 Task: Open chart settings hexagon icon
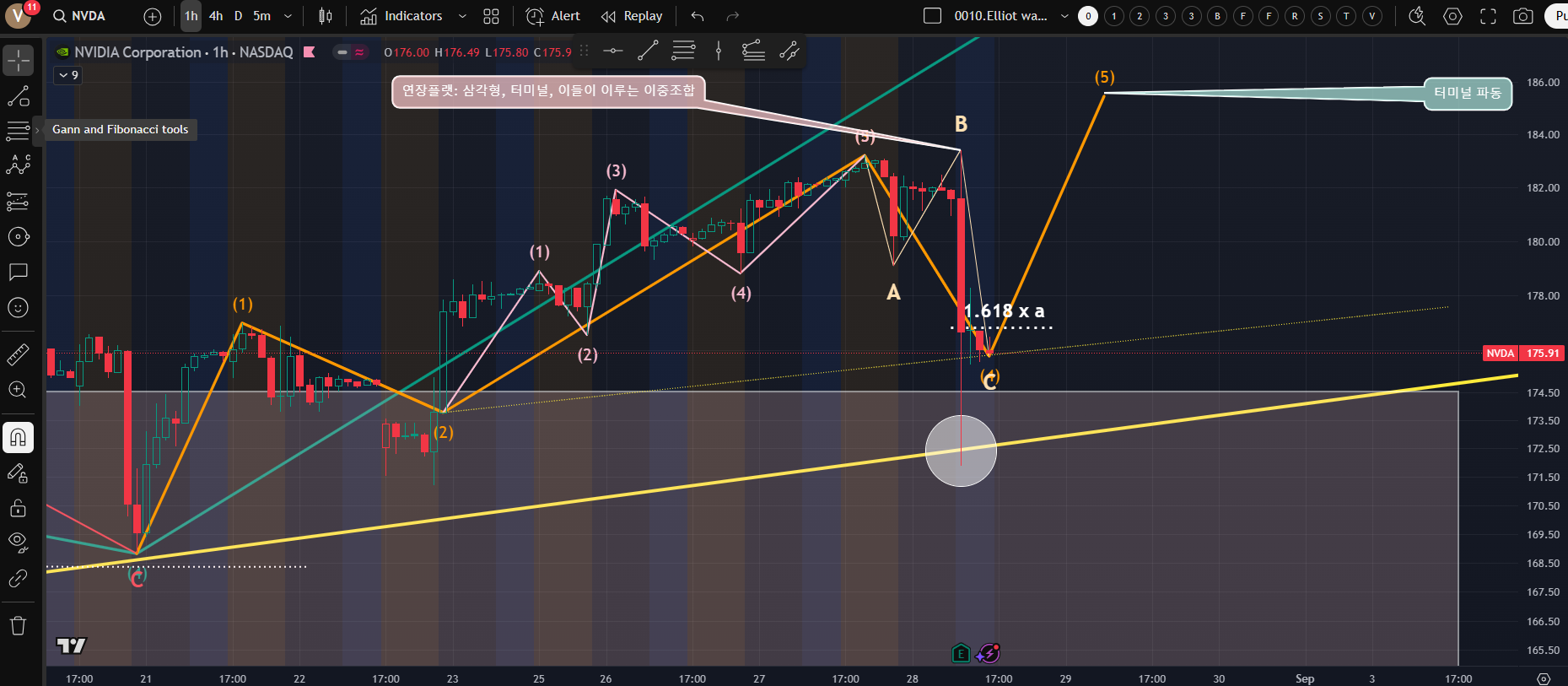(x=1452, y=16)
